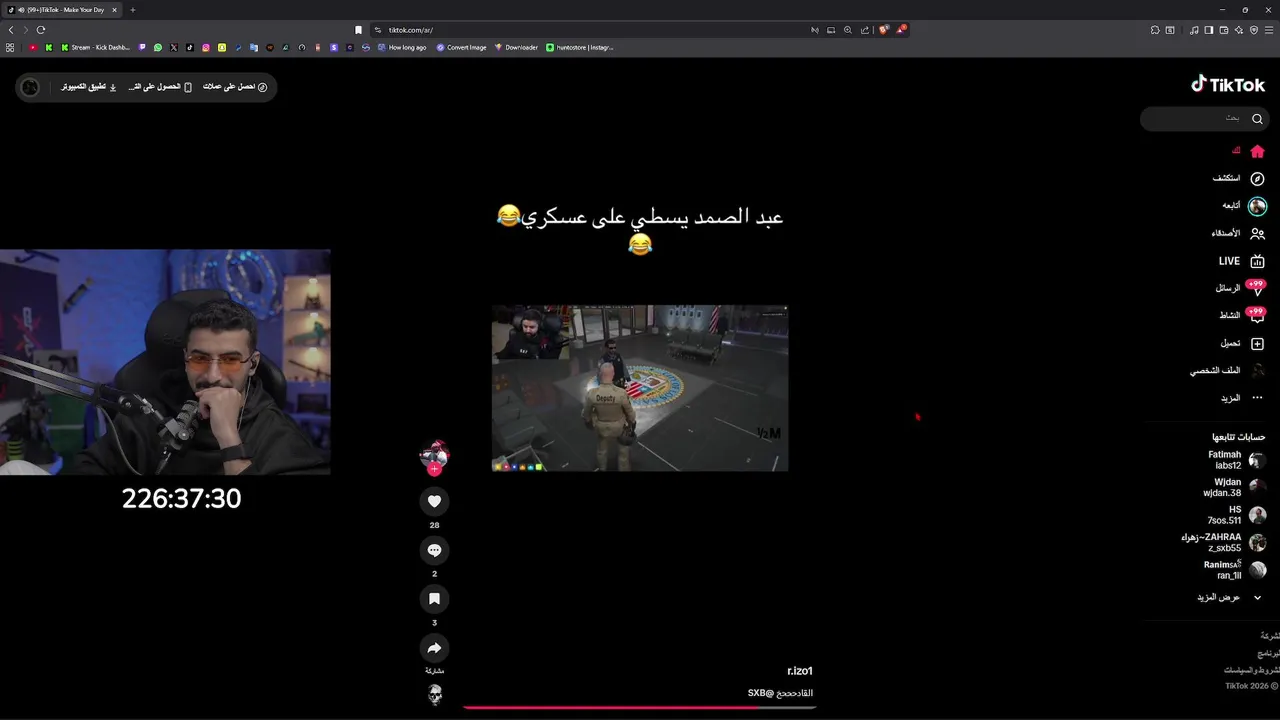Open the How long ago bookmark
The image size is (1280, 720).
[401, 47]
